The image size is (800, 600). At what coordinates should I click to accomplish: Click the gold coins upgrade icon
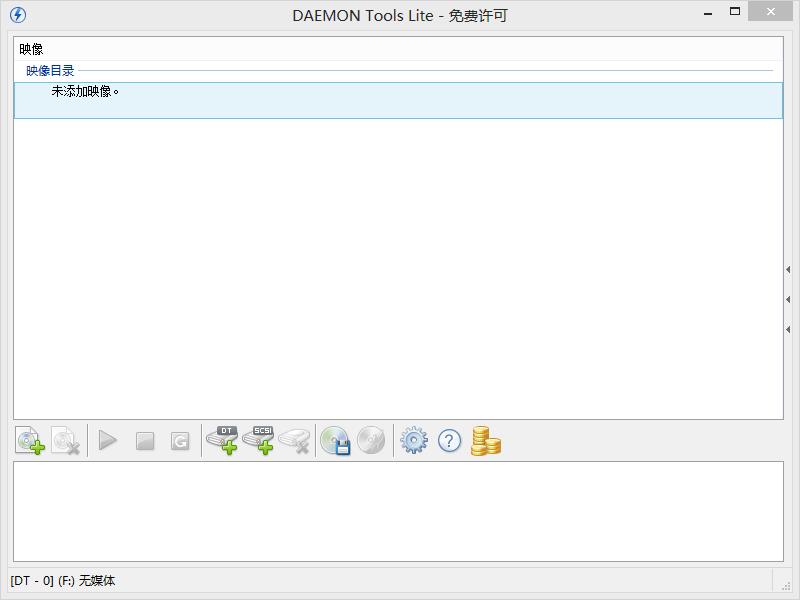tap(486, 441)
